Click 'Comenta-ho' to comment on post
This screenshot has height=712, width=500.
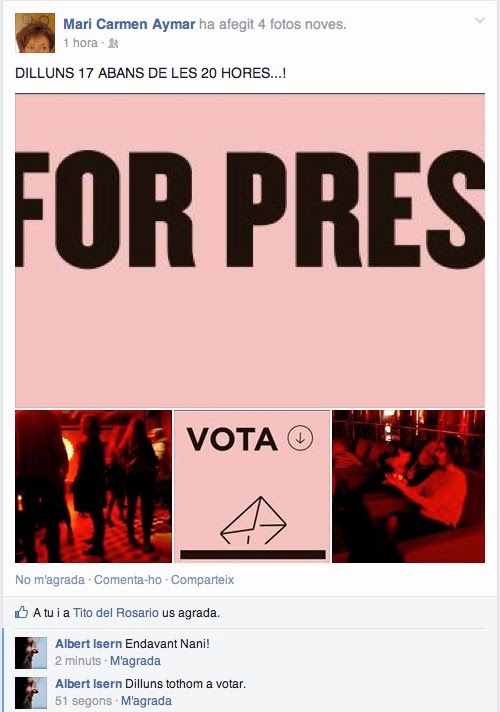click(x=128, y=580)
